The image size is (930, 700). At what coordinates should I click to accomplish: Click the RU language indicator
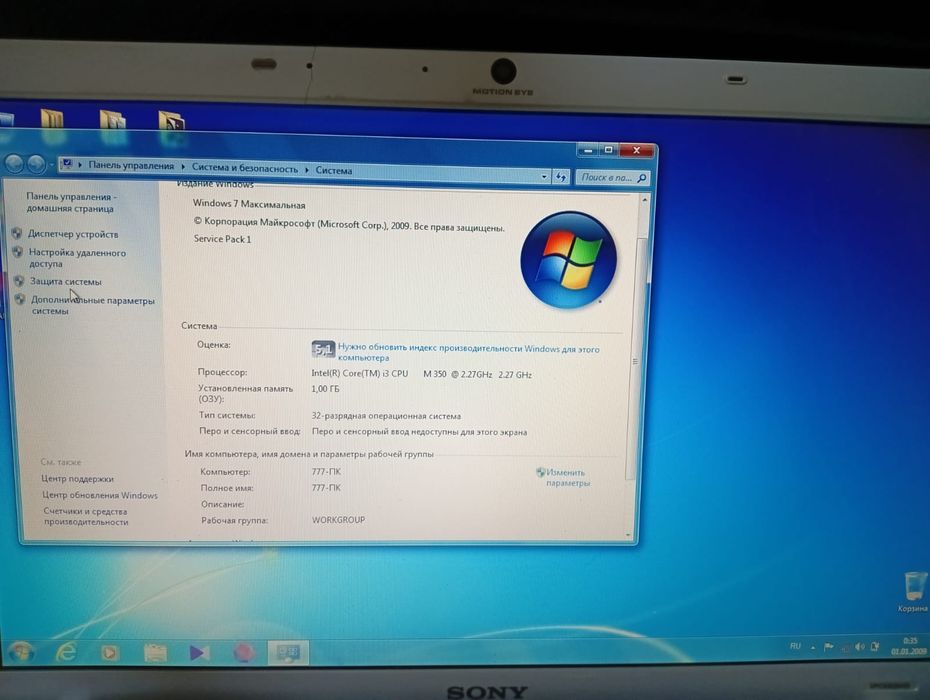795,646
